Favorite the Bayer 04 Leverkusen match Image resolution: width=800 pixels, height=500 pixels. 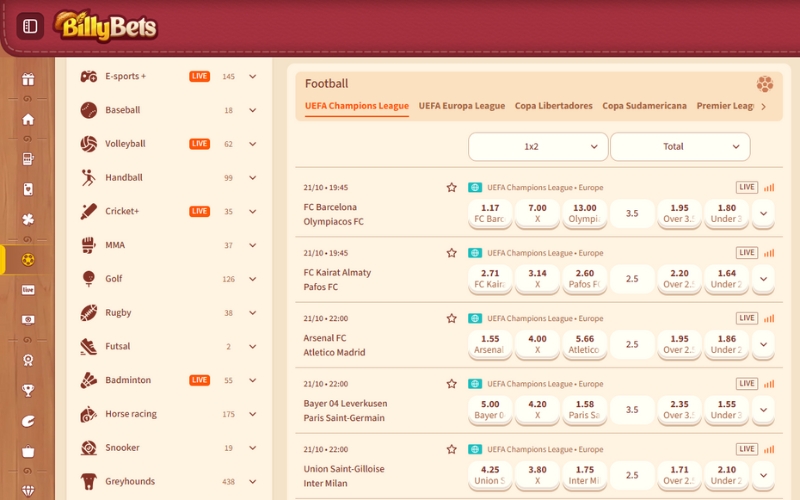click(452, 384)
